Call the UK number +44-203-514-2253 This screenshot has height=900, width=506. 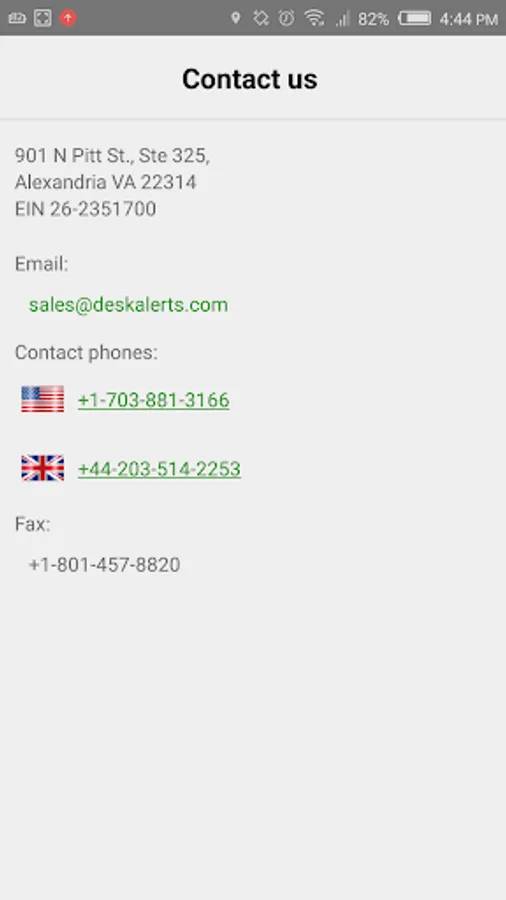click(159, 469)
